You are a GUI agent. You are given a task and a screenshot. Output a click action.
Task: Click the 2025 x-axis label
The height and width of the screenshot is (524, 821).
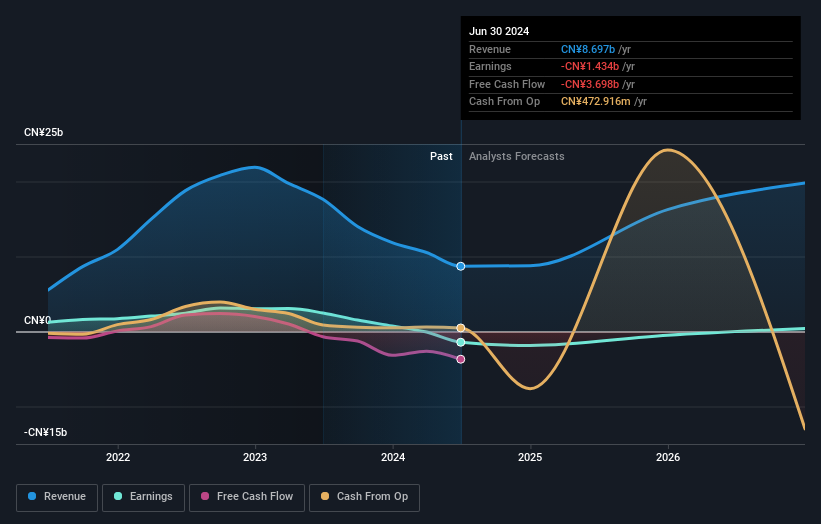click(x=530, y=457)
